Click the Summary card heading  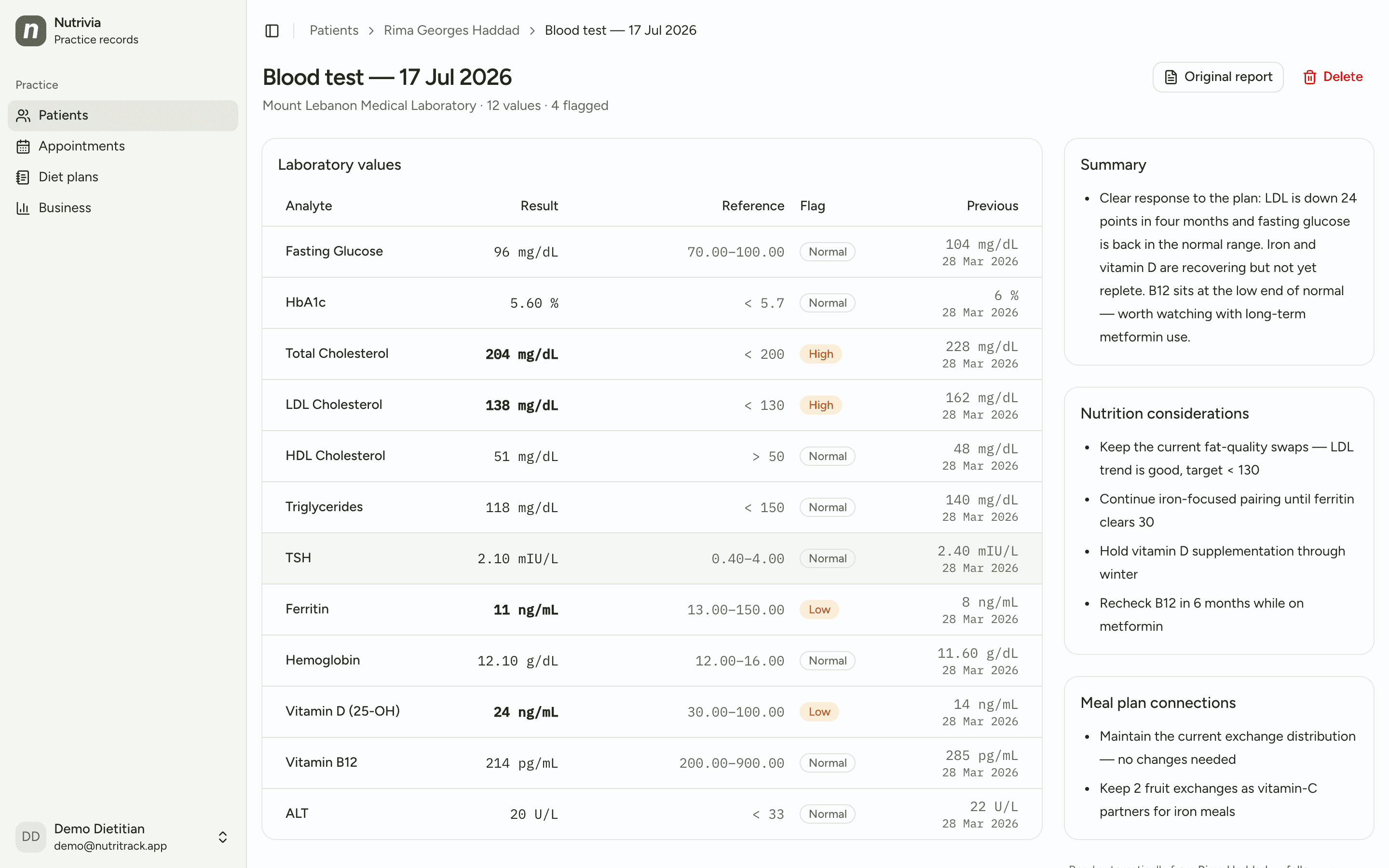1113,165
